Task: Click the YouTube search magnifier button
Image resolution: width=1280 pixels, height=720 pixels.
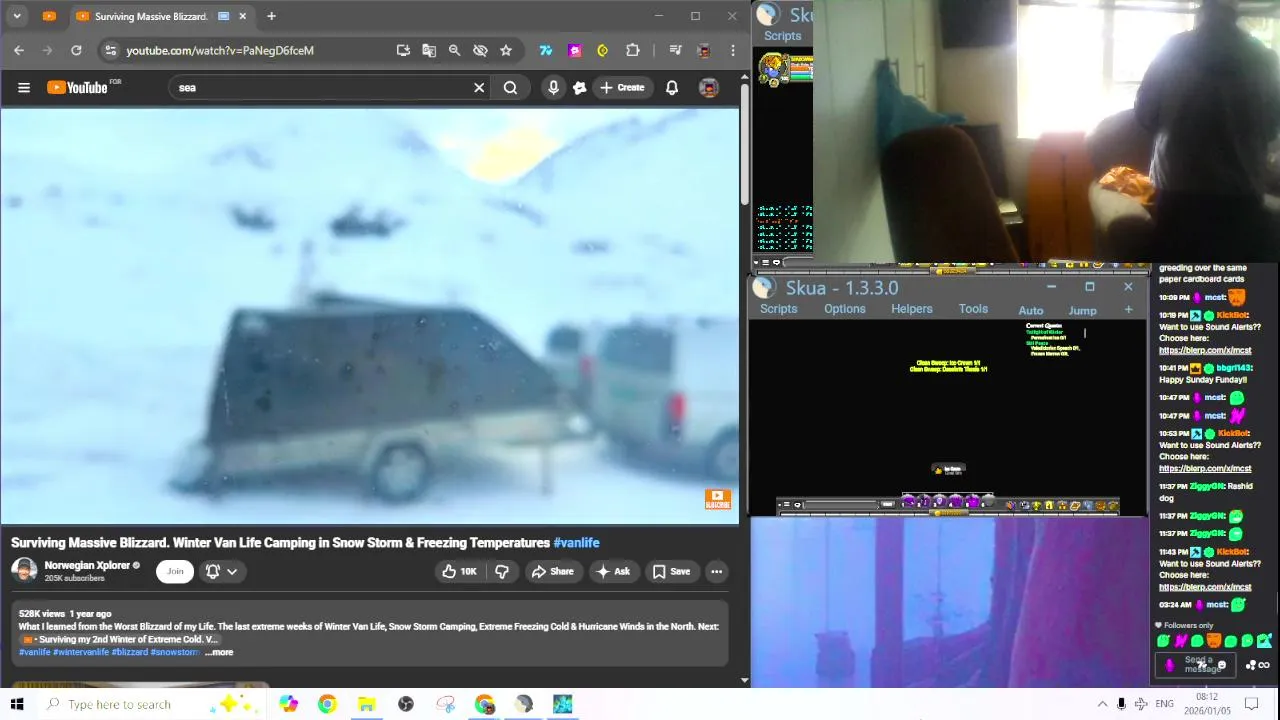Action: pos(511,88)
